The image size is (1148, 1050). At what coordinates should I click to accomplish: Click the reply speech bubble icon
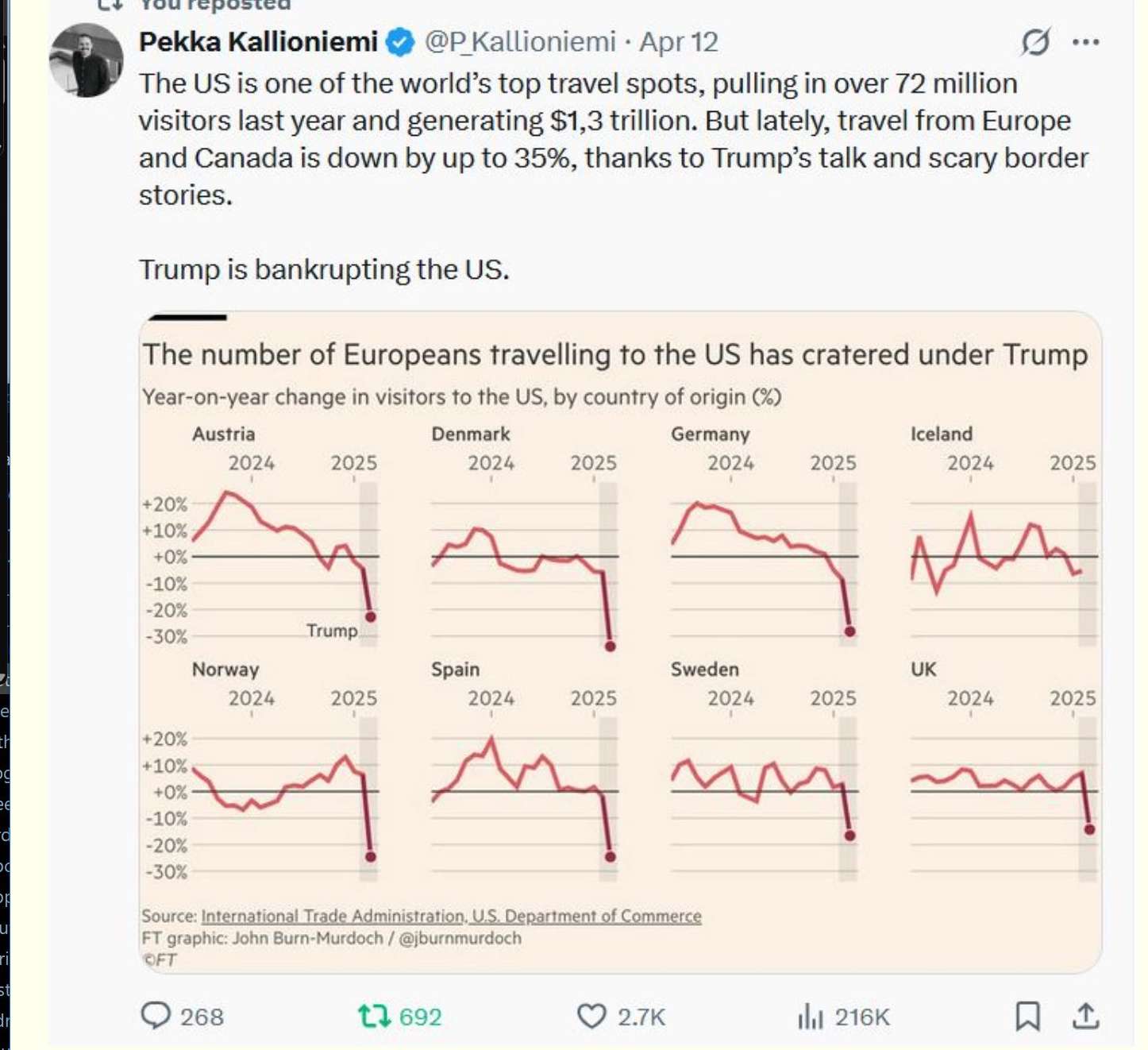pyautogui.click(x=156, y=1016)
